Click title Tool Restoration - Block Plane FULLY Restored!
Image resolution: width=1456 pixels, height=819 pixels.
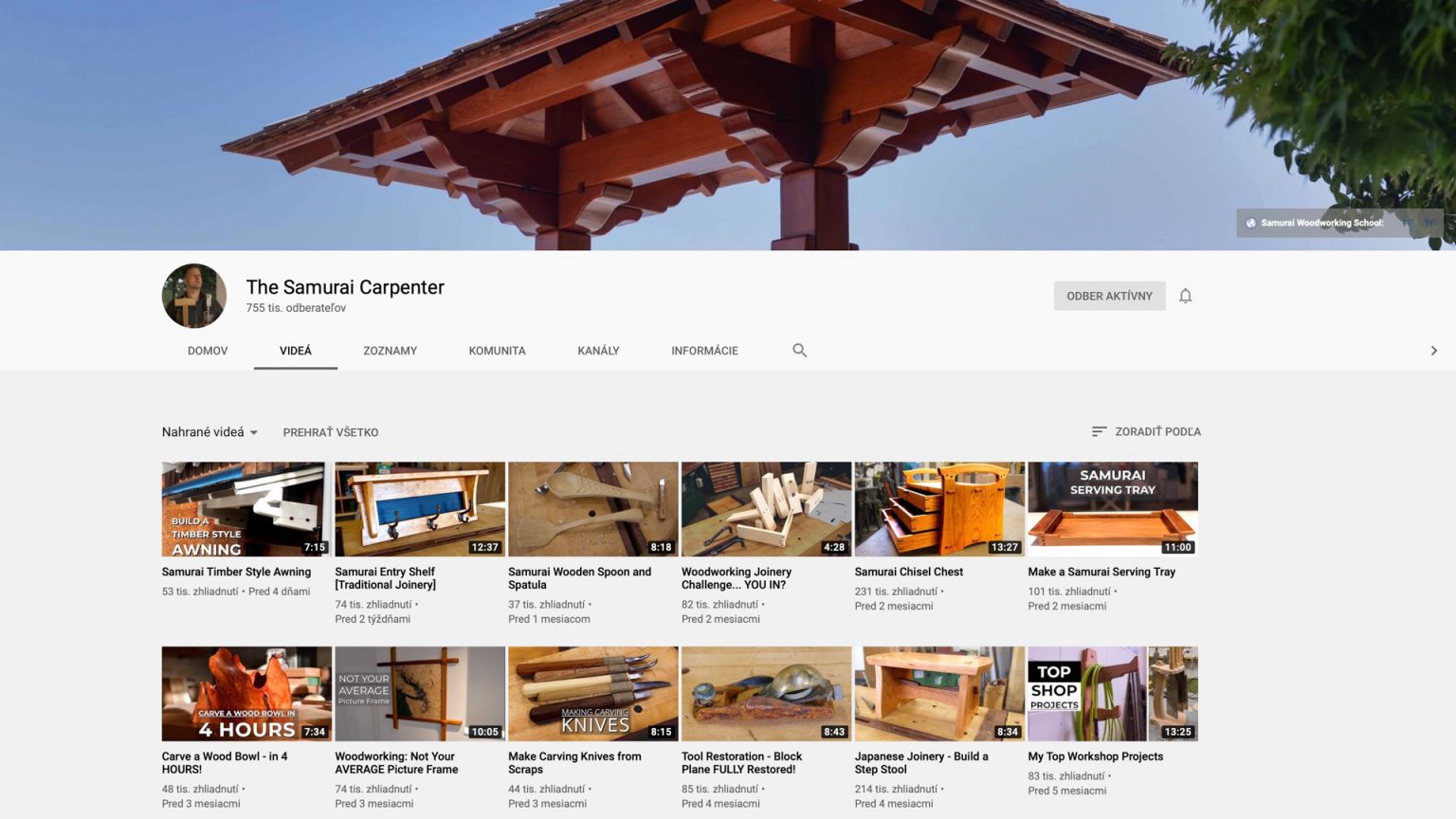741,763
